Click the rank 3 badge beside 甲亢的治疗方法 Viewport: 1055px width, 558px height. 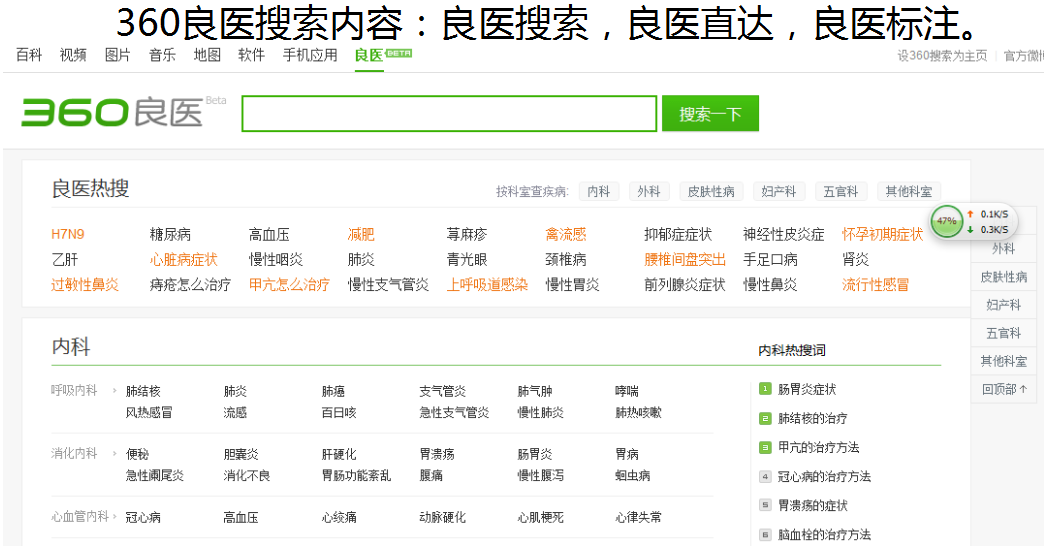764,447
